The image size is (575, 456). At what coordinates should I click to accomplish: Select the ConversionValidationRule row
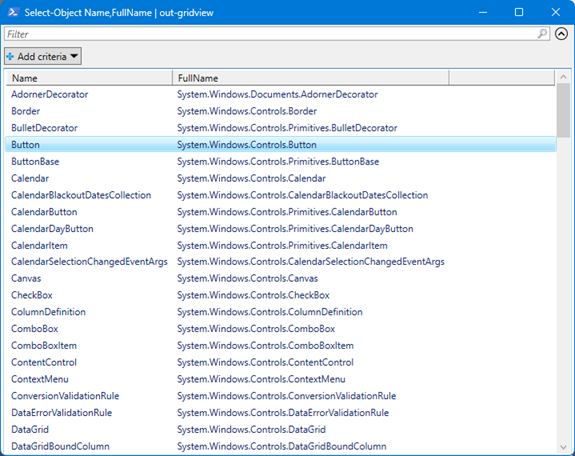281,396
